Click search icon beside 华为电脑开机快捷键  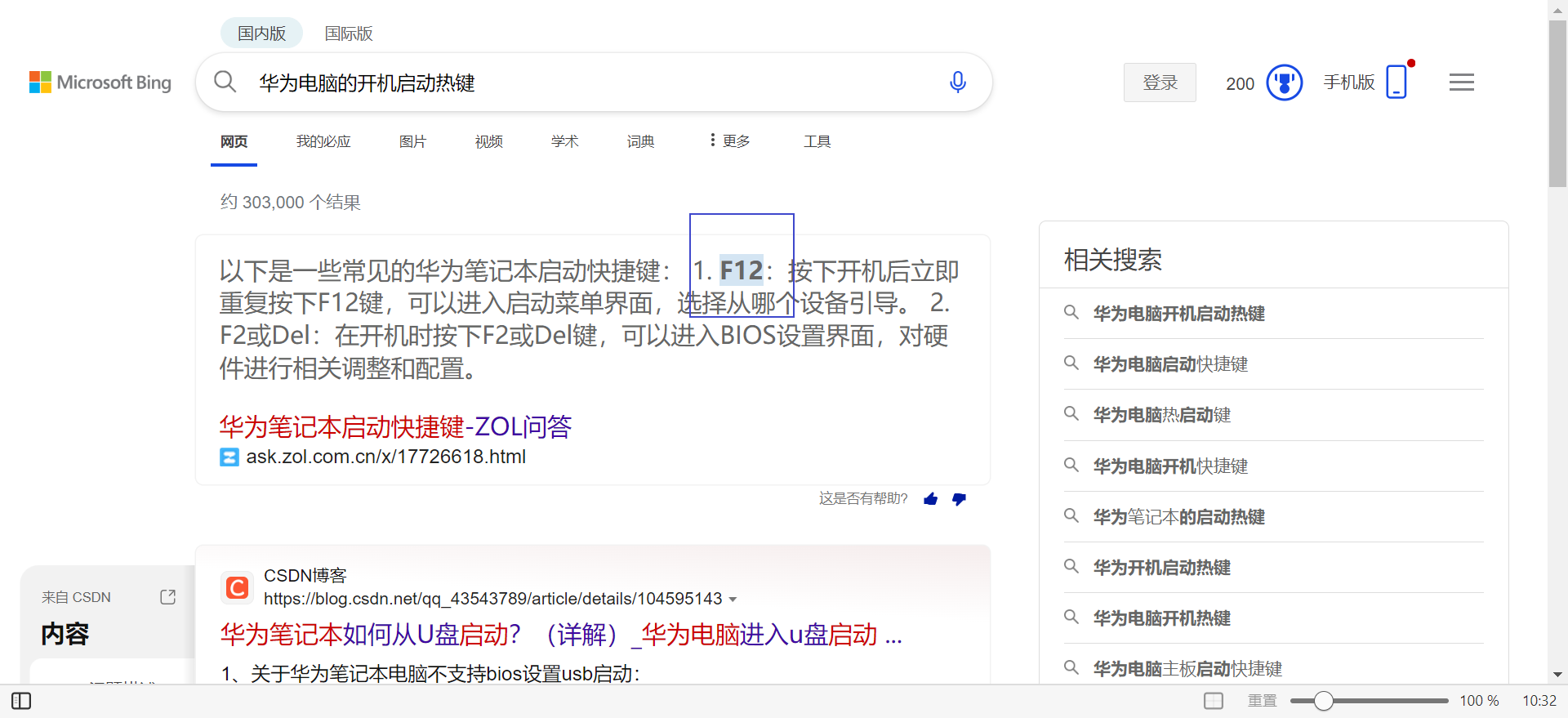pyautogui.click(x=1071, y=465)
